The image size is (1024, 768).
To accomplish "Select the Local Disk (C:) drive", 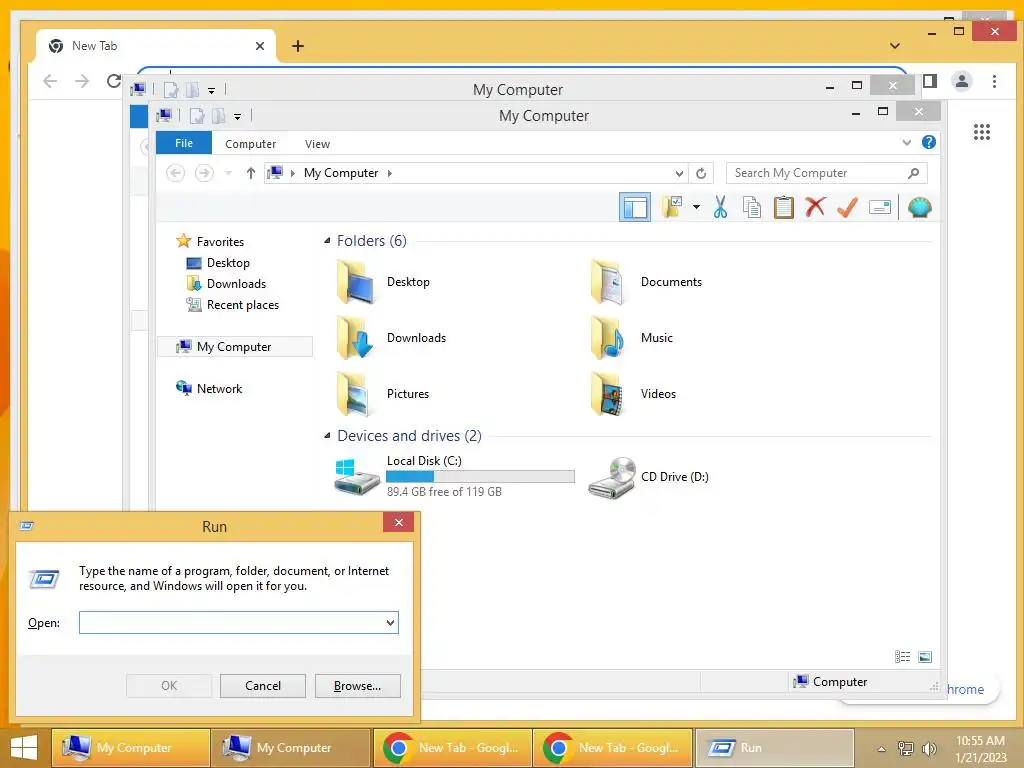I will coord(455,477).
